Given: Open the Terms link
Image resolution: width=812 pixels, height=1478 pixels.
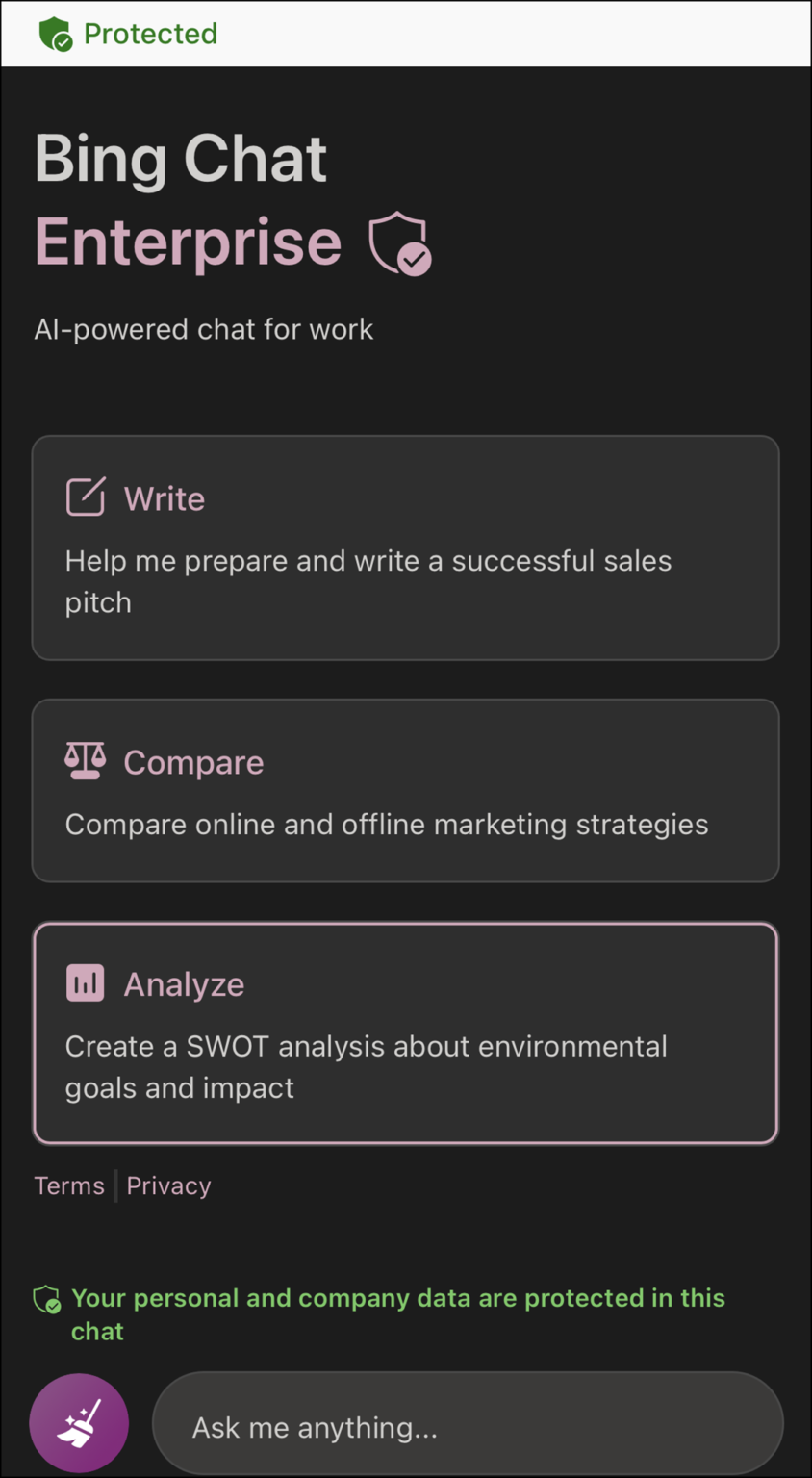Looking at the screenshot, I should (69, 1185).
